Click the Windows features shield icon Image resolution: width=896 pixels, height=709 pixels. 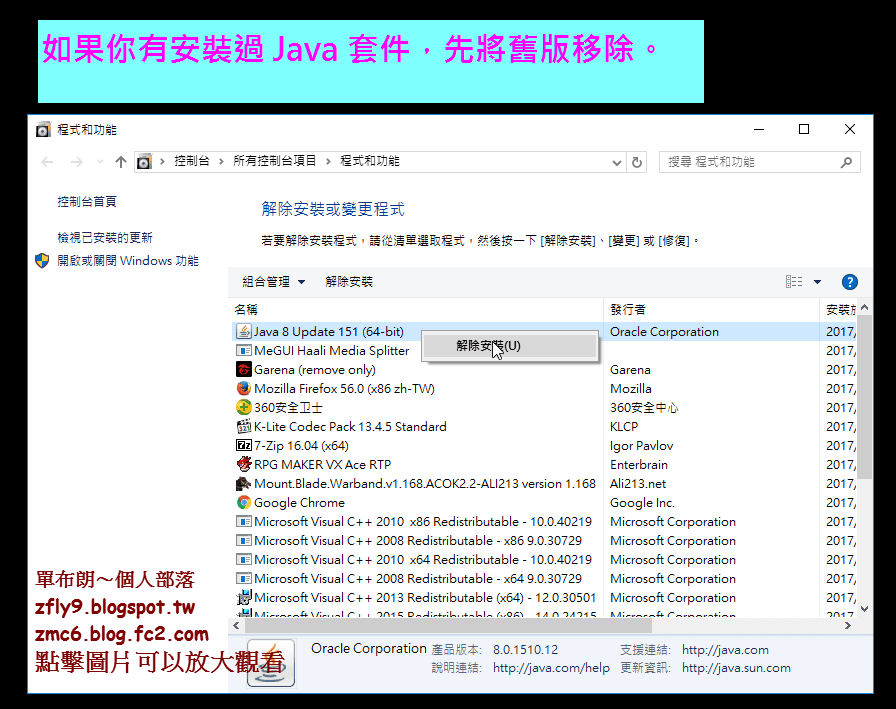coord(42,261)
